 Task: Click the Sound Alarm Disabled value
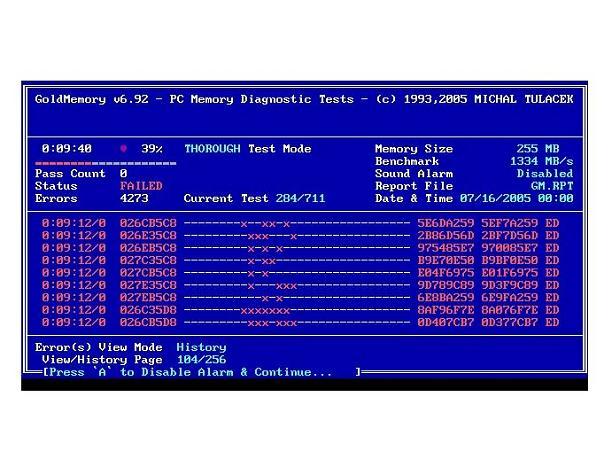[x=545, y=173]
